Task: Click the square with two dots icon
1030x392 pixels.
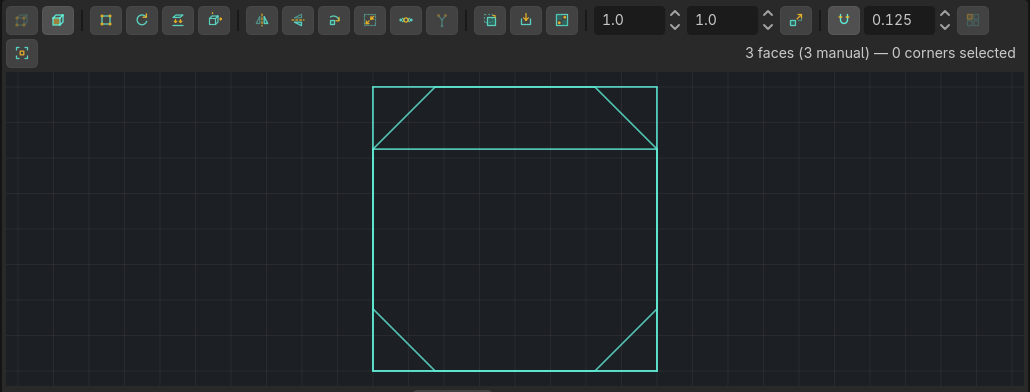Action: point(562,20)
